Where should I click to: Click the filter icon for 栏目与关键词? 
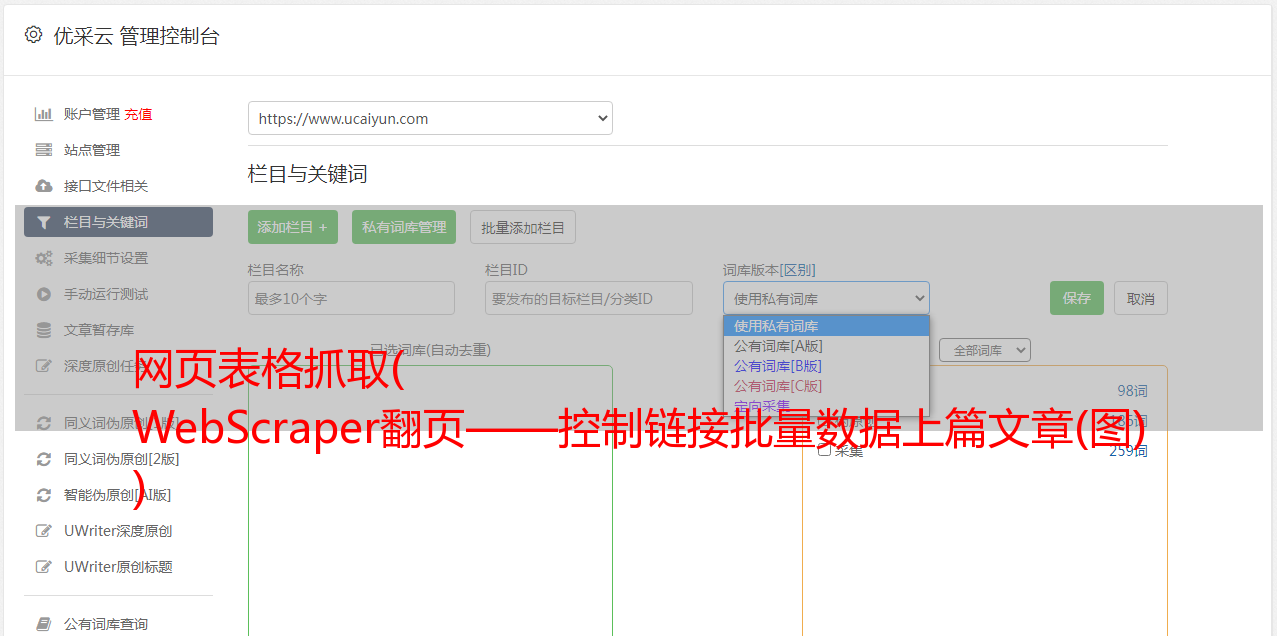pos(43,222)
